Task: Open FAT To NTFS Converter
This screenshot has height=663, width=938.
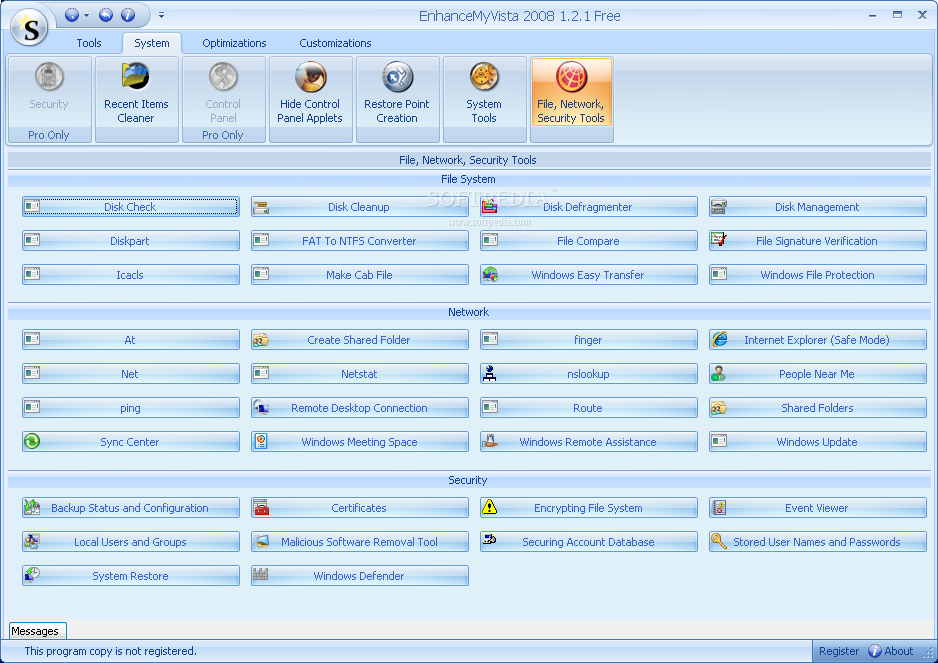Action: [360, 241]
